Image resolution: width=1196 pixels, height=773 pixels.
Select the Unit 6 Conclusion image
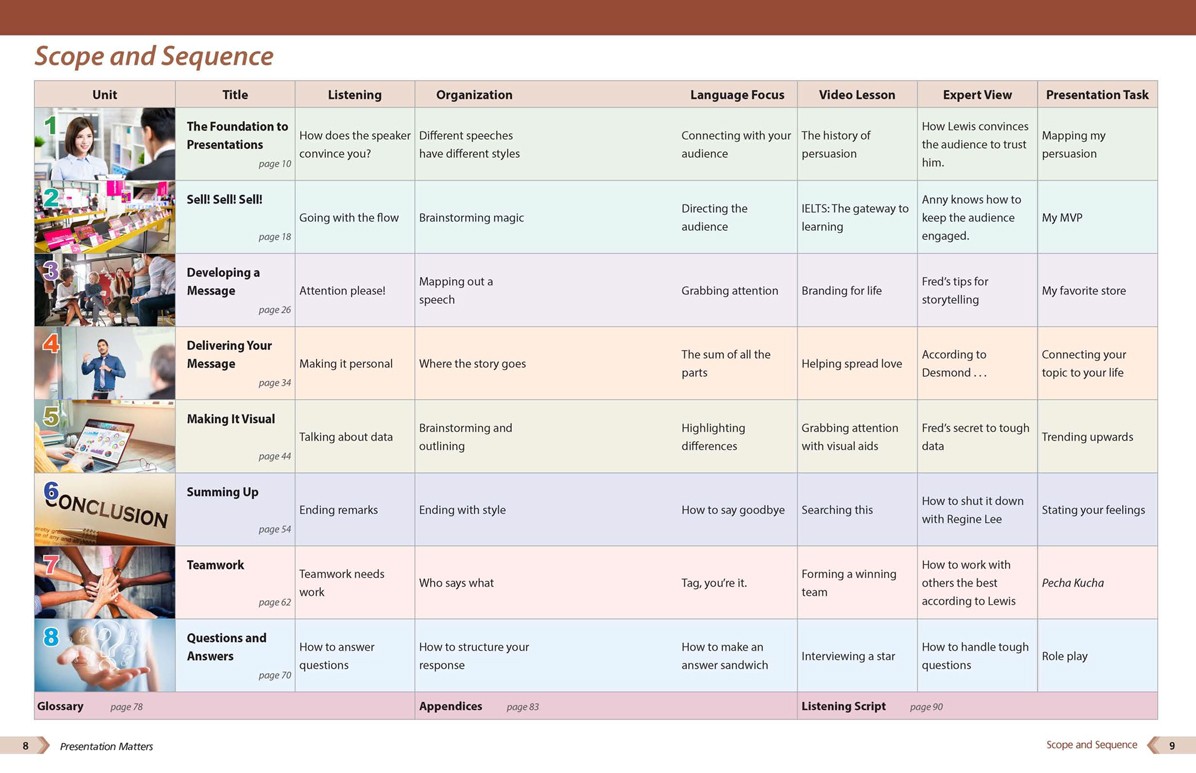(105, 509)
